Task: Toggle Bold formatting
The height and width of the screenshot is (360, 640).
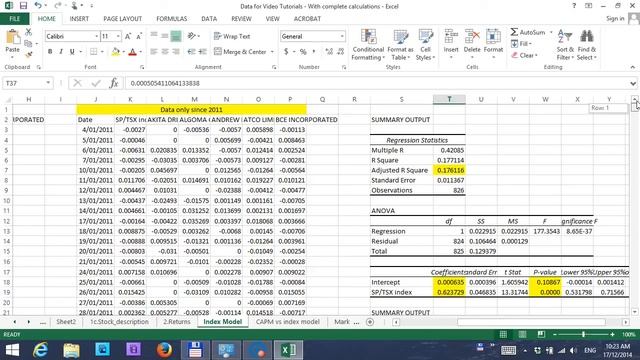Action: click(x=50, y=52)
